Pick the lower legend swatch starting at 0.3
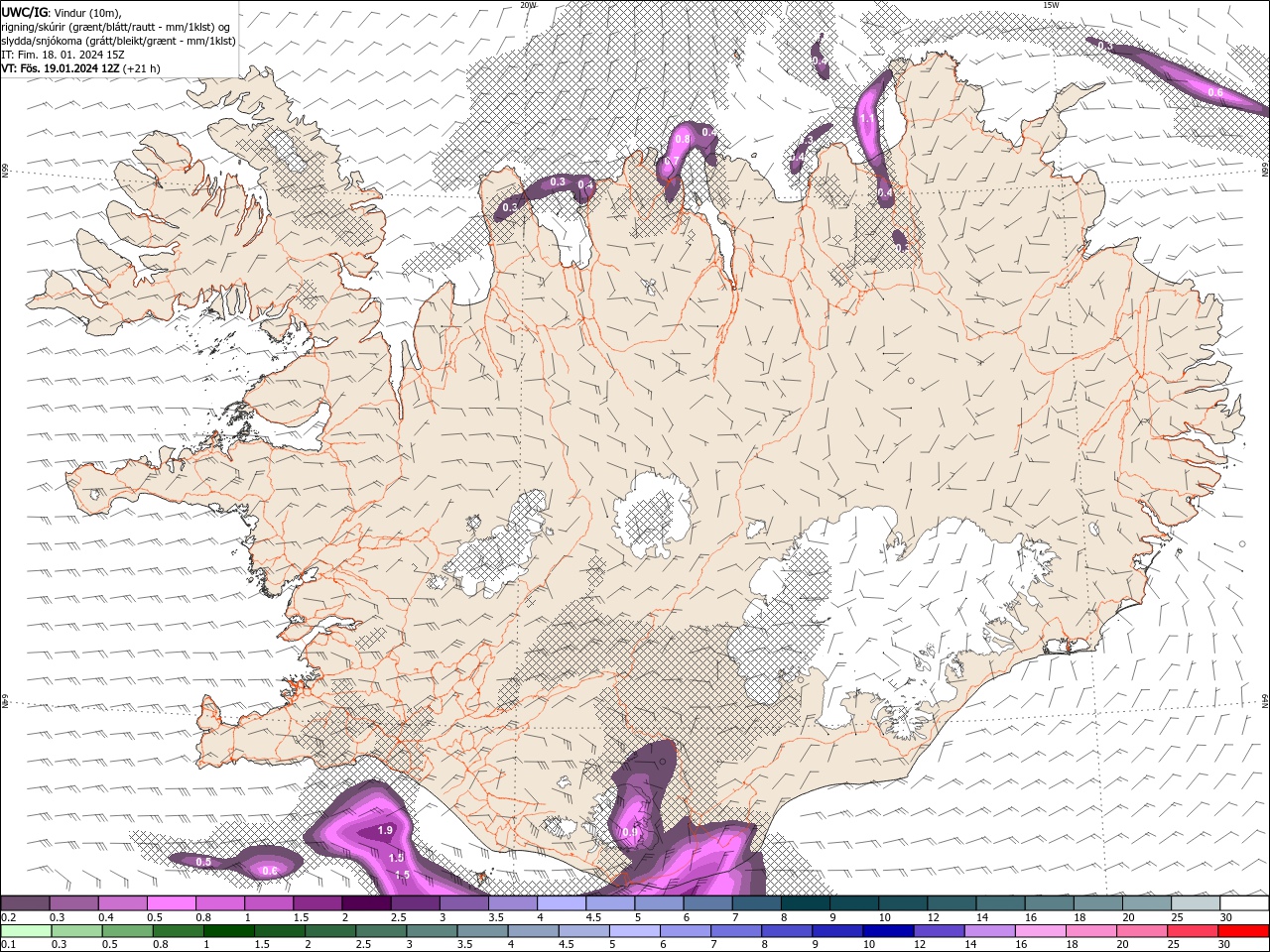The image size is (1270, 952). click(76, 931)
